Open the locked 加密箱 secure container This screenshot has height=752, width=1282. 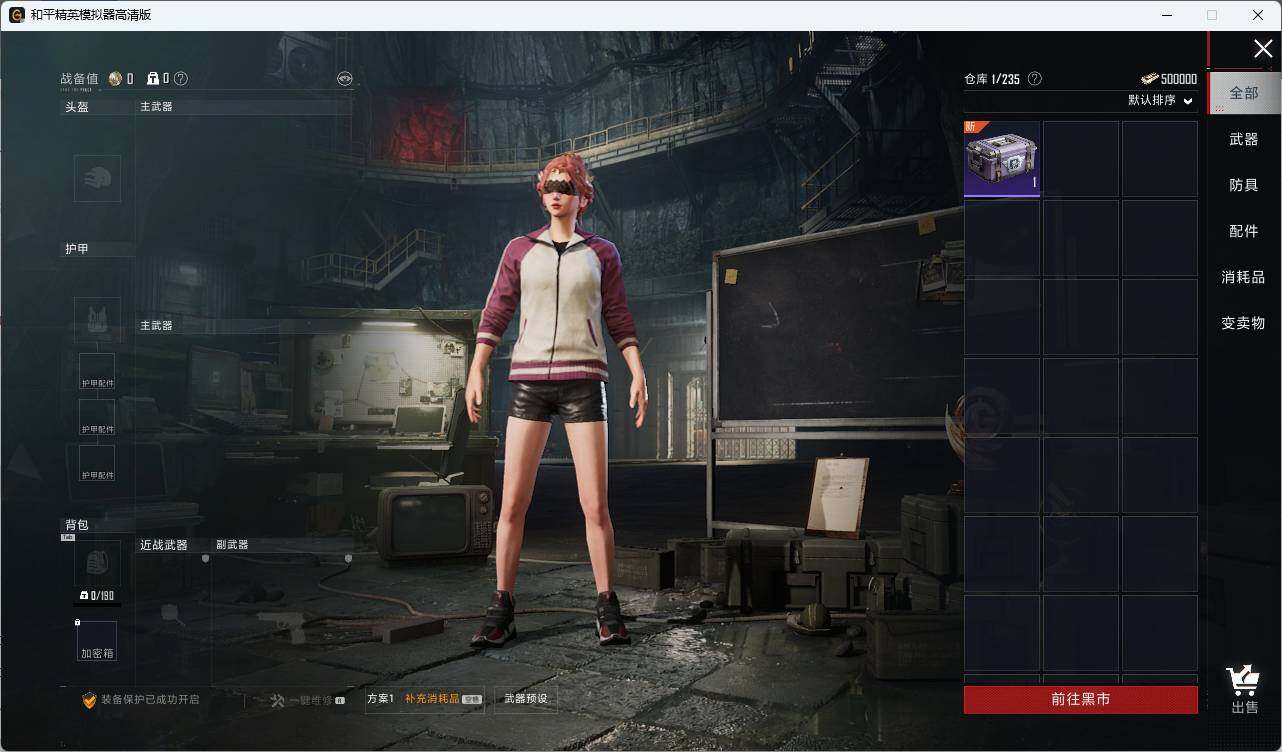[x=97, y=641]
